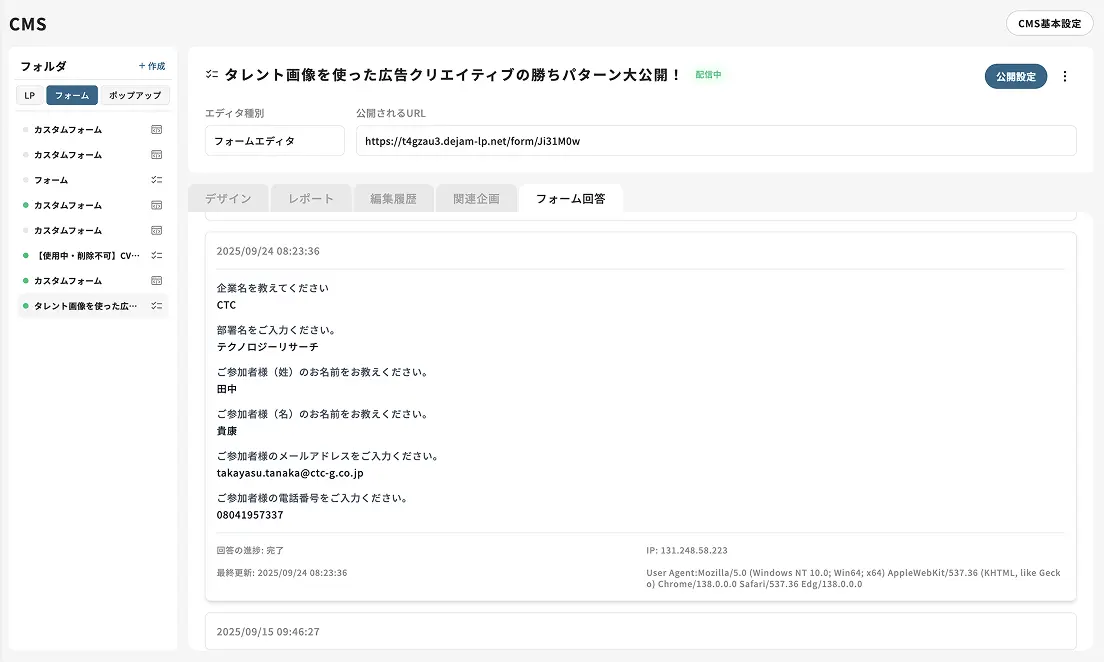1104x662 pixels.
Task: Open the three-dot overflow menu near 公開設定
Action: coord(1066,76)
